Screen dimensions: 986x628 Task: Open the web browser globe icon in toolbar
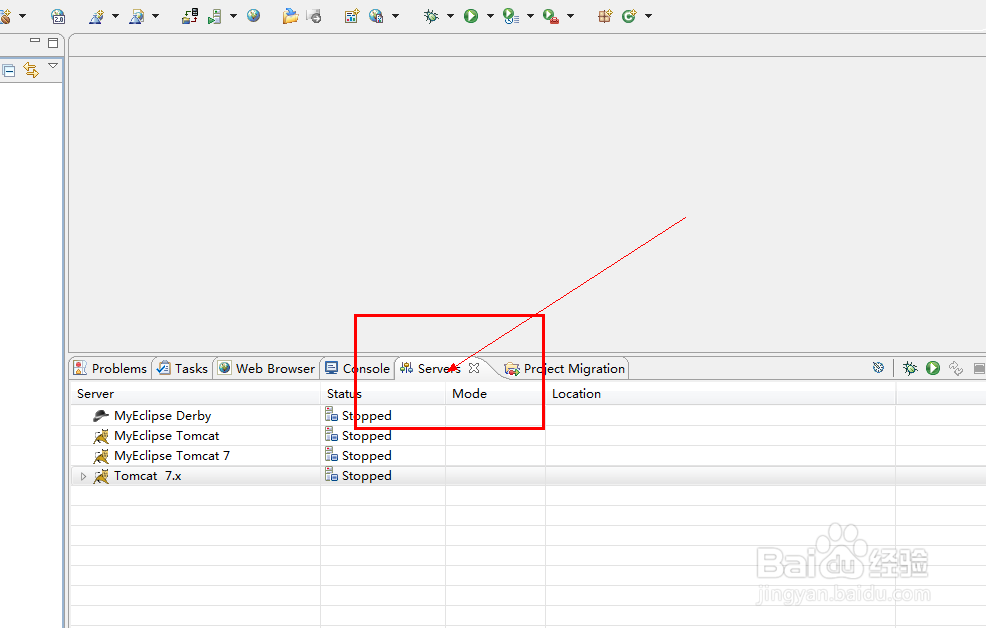click(x=253, y=15)
